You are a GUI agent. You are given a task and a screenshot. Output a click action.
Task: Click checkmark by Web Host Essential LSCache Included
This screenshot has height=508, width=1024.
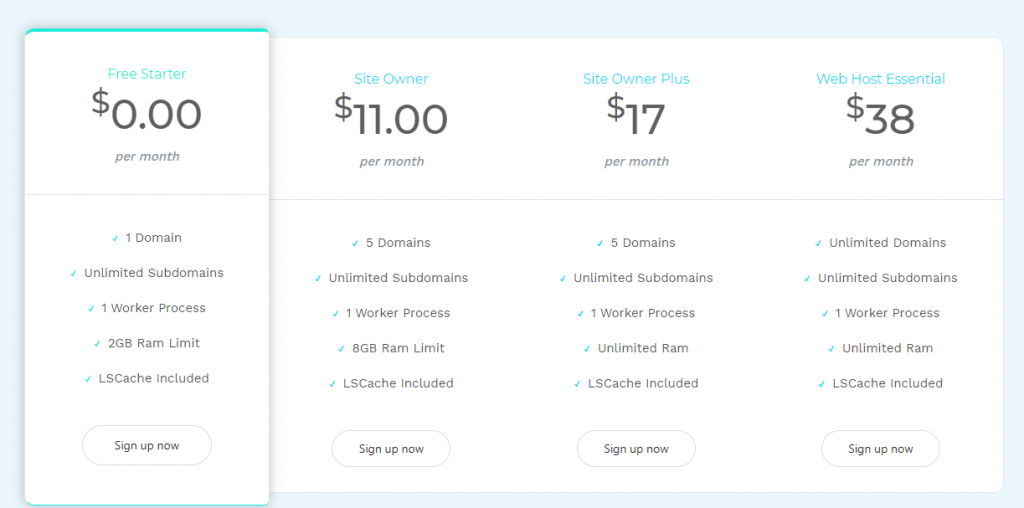(822, 384)
